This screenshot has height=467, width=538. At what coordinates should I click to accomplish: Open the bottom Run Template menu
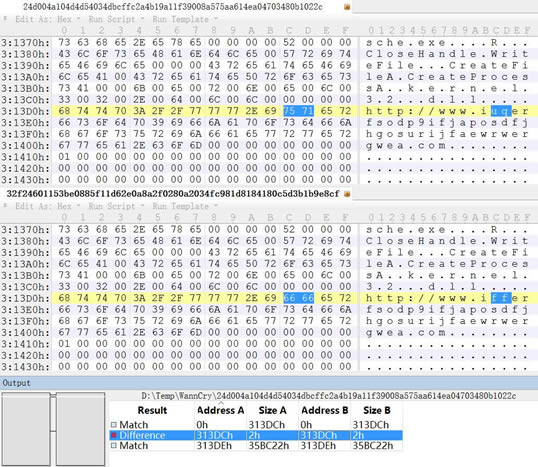tap(185, 206)
